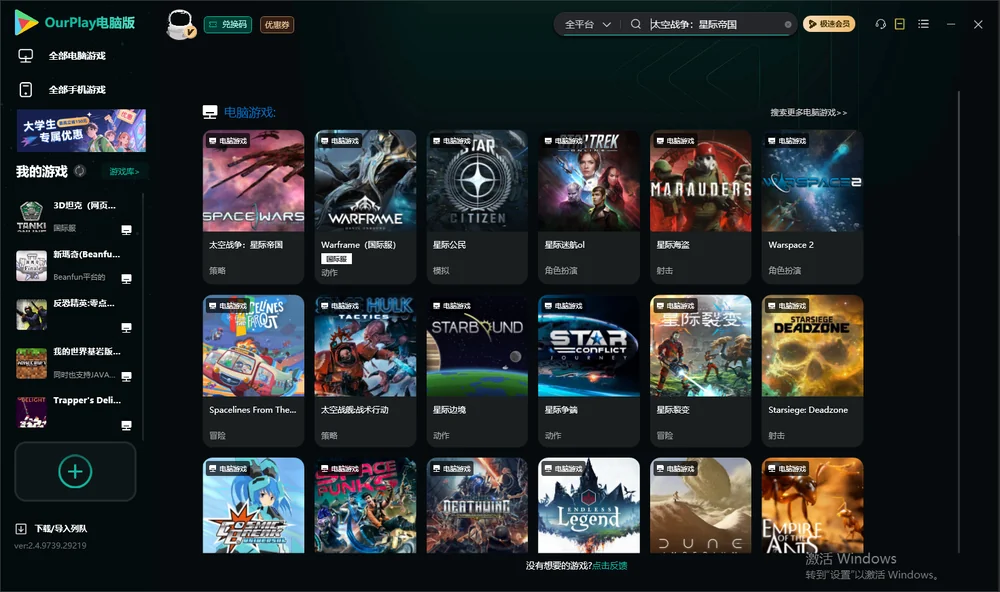Viewport: 1000px width, 592px height.
Task: Open the 太空战舰:战术行动 Space Hulk card
Action: 365,371
